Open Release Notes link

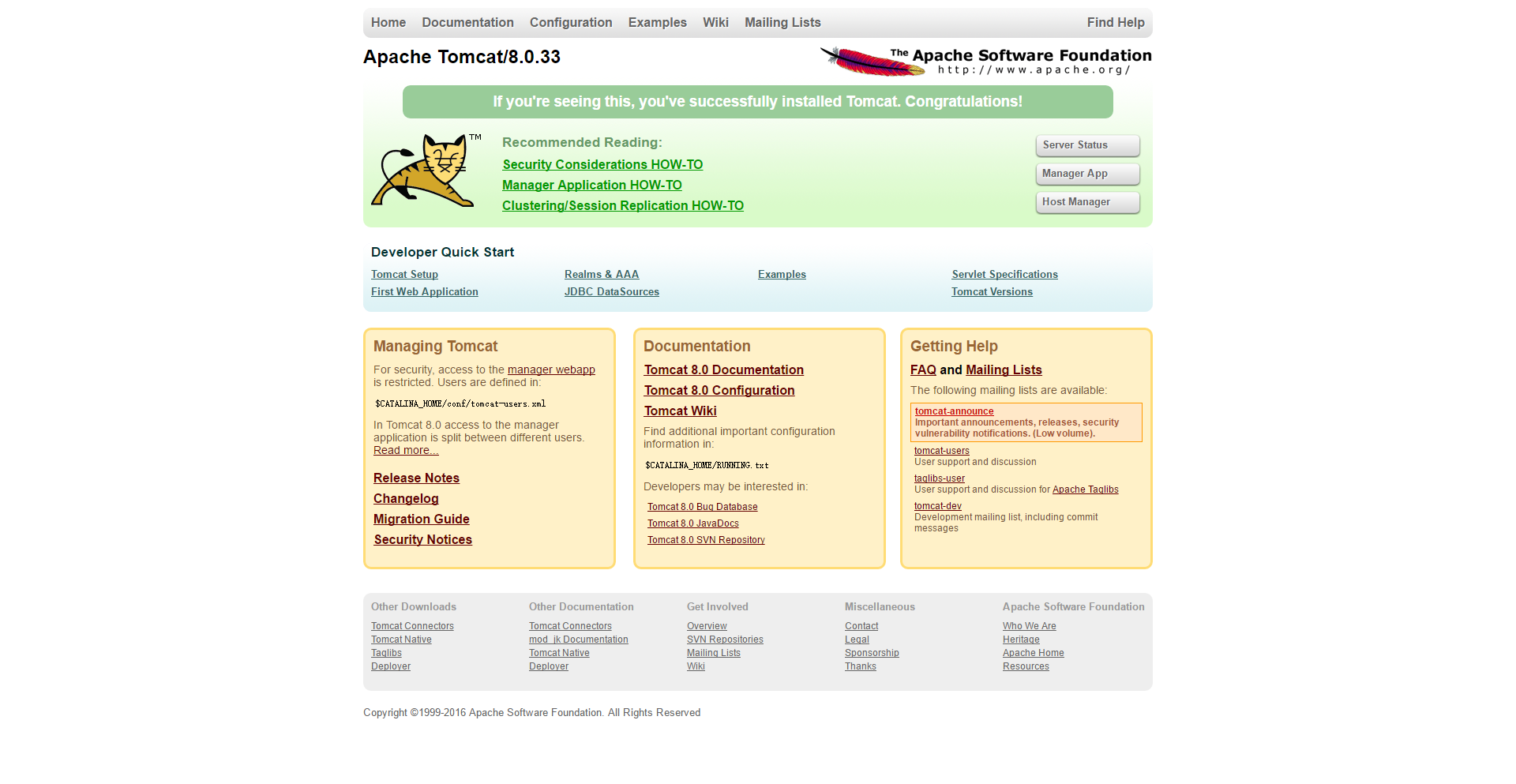(x=416, y=478)
